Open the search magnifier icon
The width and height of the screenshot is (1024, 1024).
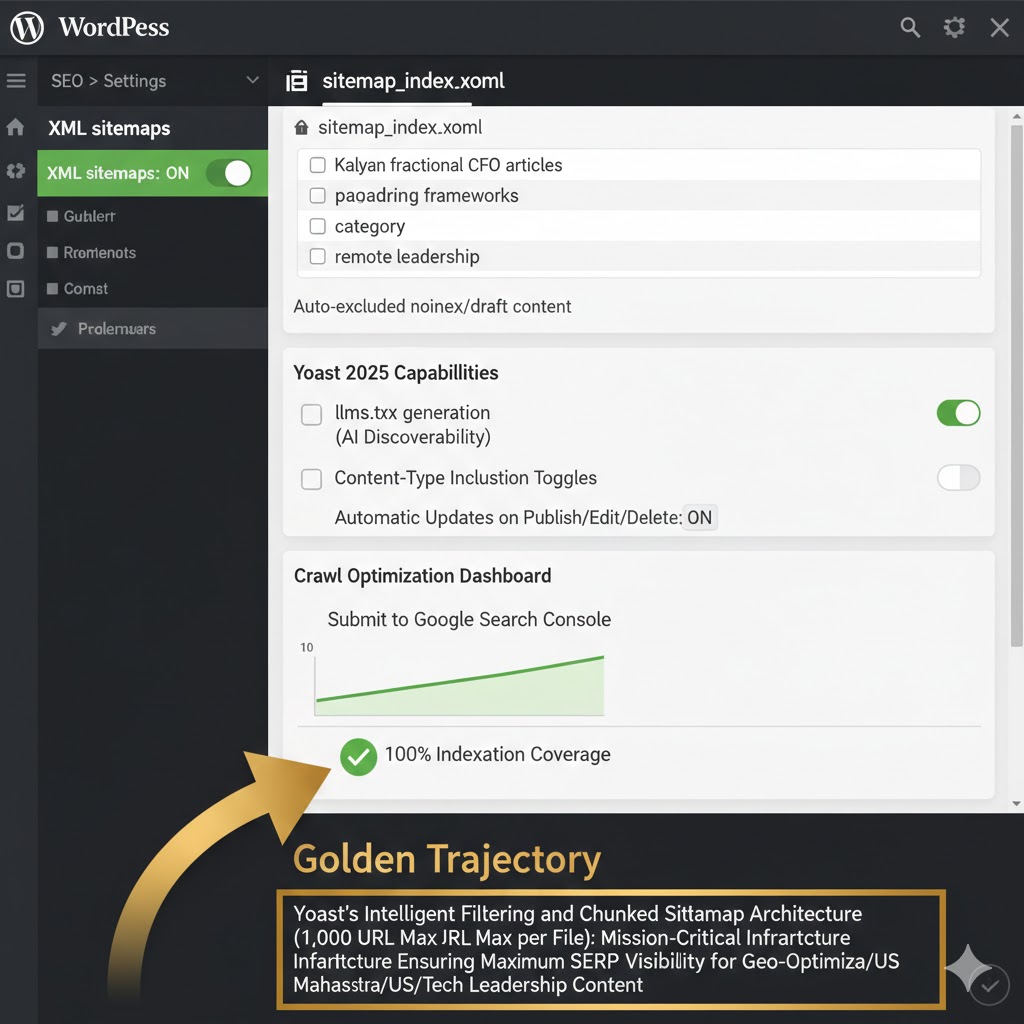pos(910,27)
